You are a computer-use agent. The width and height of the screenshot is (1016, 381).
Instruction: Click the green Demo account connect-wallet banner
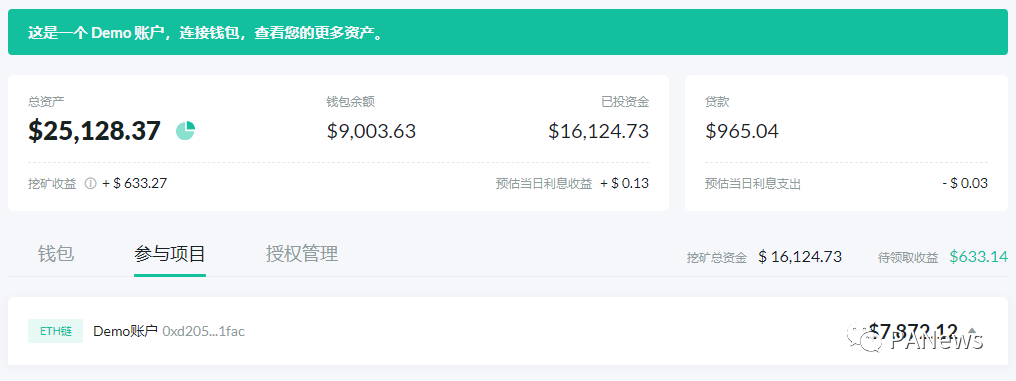point(508,32)
